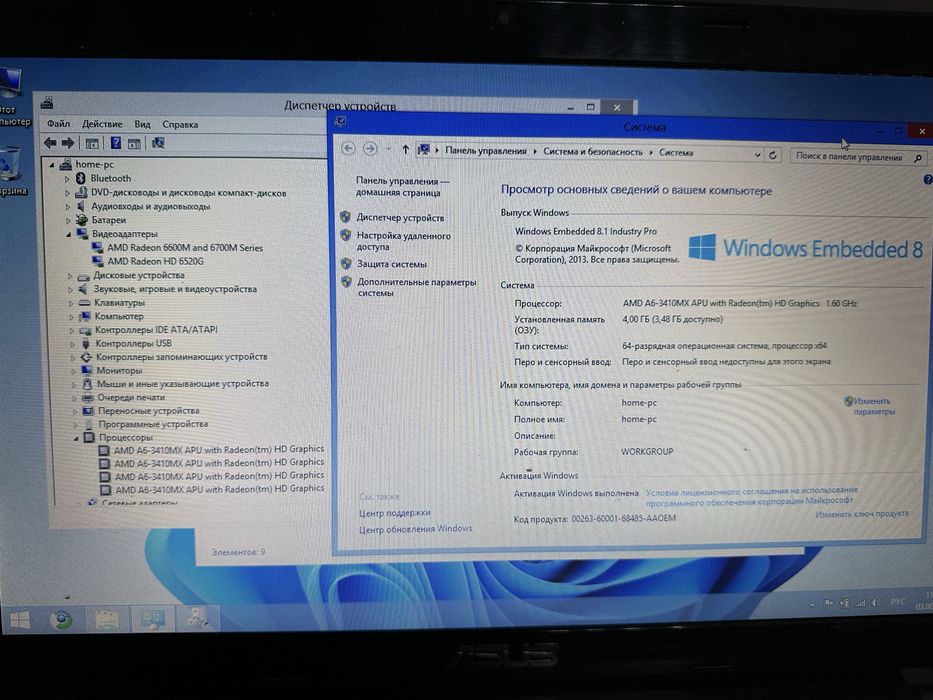Open the browser icon on the taskbar

[x=61, y=620]
